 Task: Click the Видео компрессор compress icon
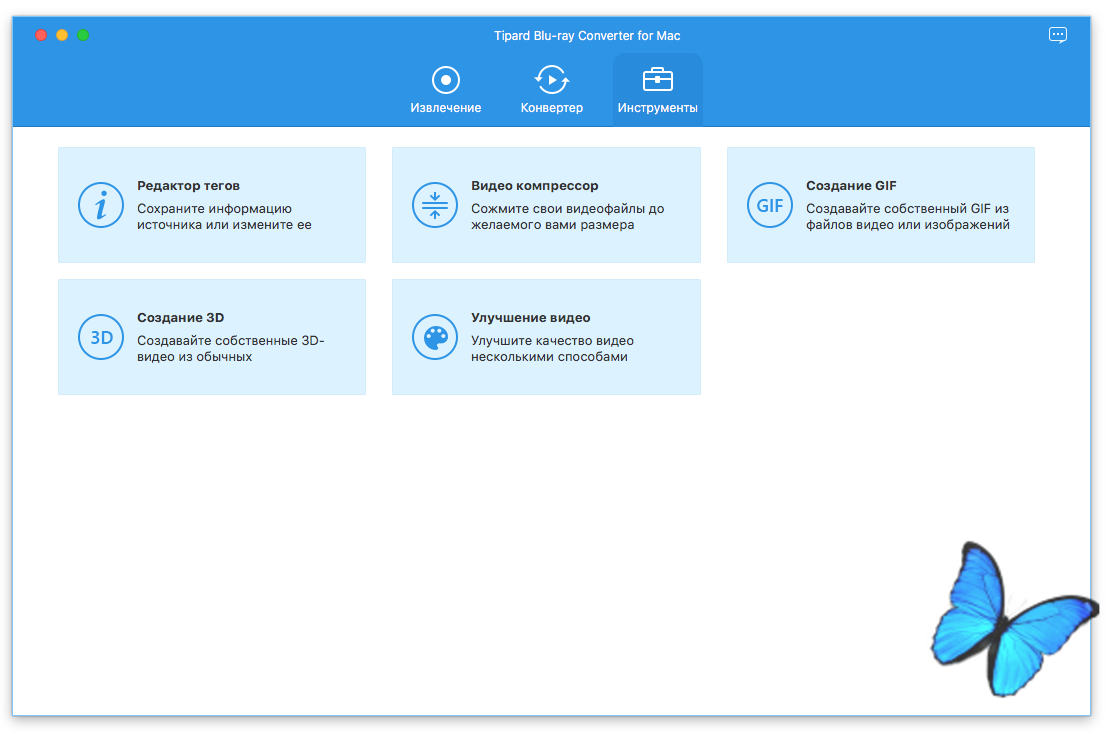point(434,205)
